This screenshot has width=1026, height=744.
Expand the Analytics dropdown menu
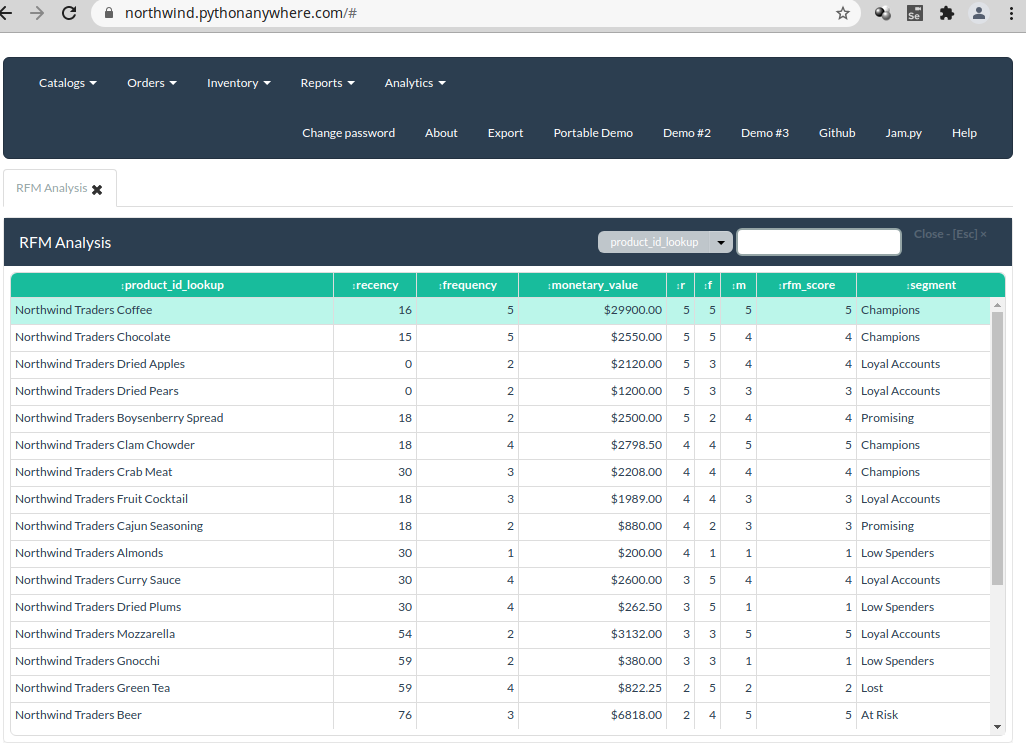415,83
